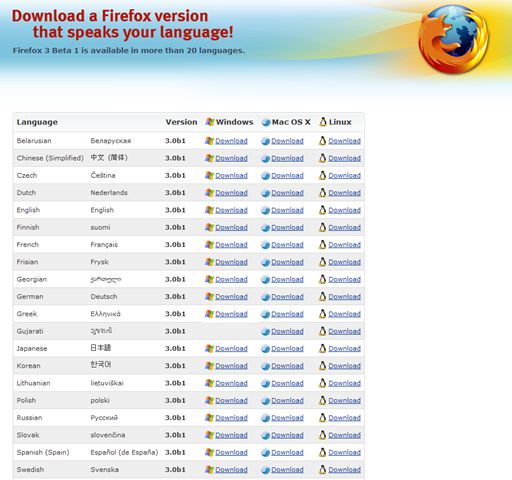The height and width of the screenshot is (480, 512).
Task: Click the Linux penguin icon in German row
Action: pyautogui.click(x=322, y=297)
